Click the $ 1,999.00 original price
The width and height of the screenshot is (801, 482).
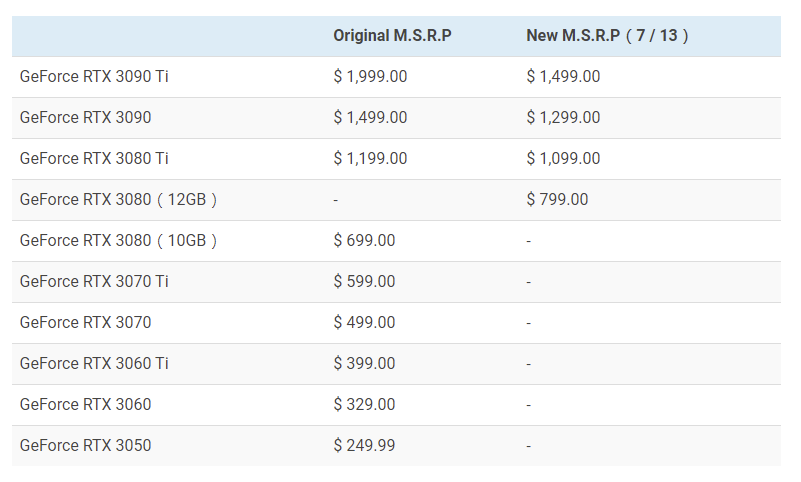370,76
